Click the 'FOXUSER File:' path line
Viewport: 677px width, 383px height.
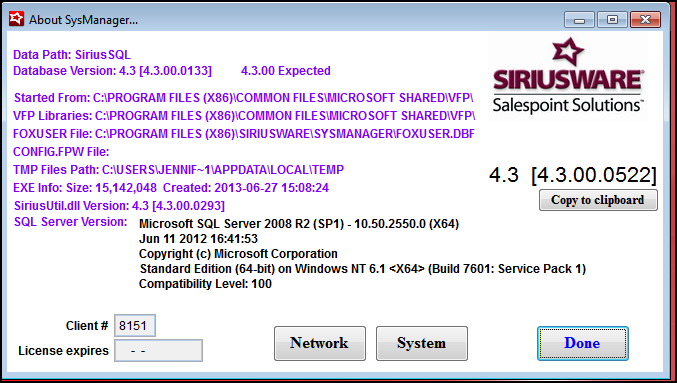(x=244, y=134)
